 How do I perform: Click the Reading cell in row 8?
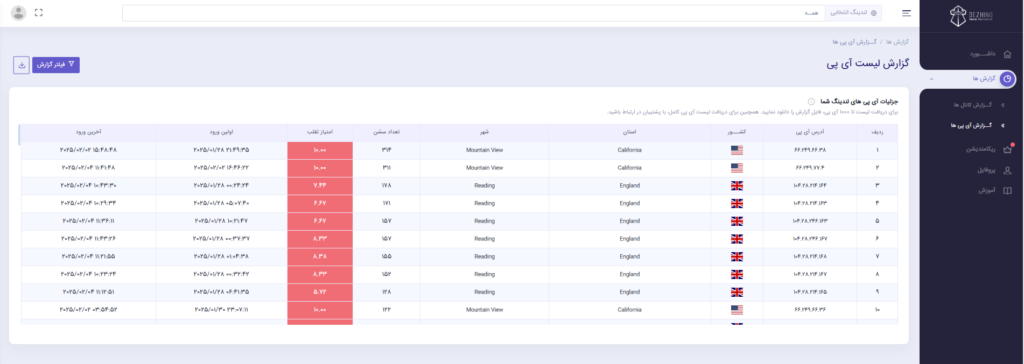(x=485, y=274)
